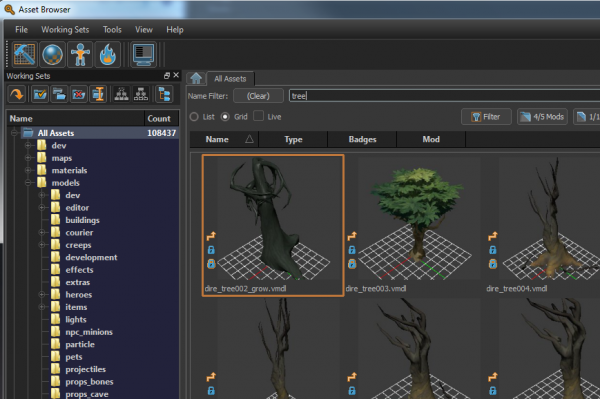Screen dimensions: 600x399
Task: Click orange arrow badge on dire_tree002_grow.vmdl
Action: click(x=211, y=236)
